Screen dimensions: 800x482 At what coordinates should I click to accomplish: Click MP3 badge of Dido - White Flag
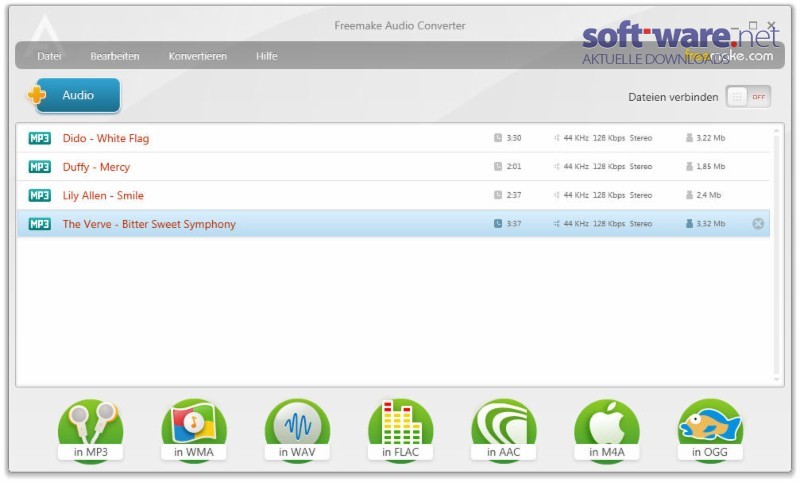[39, 138]
